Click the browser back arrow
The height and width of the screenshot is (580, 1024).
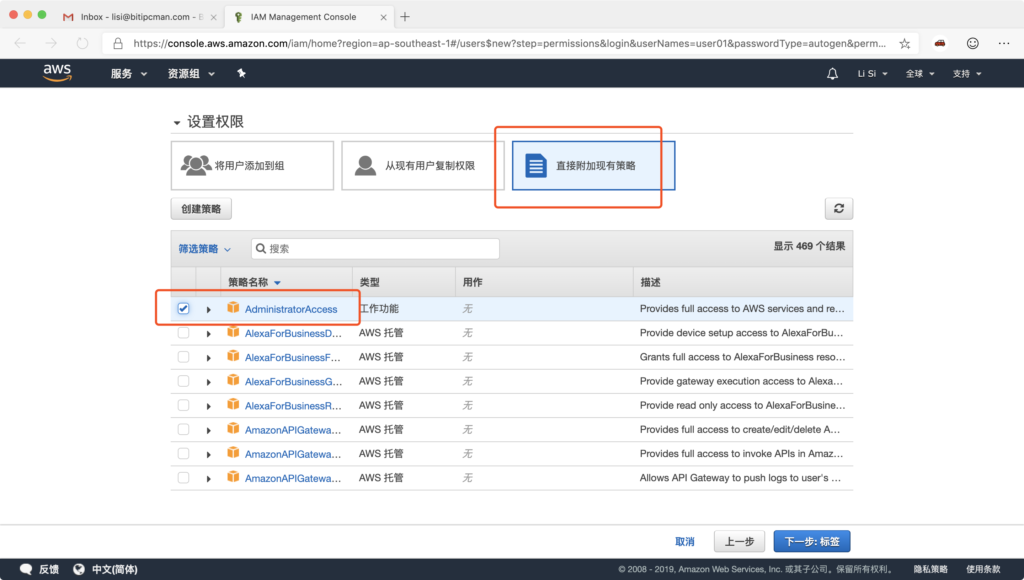[20, 43]
